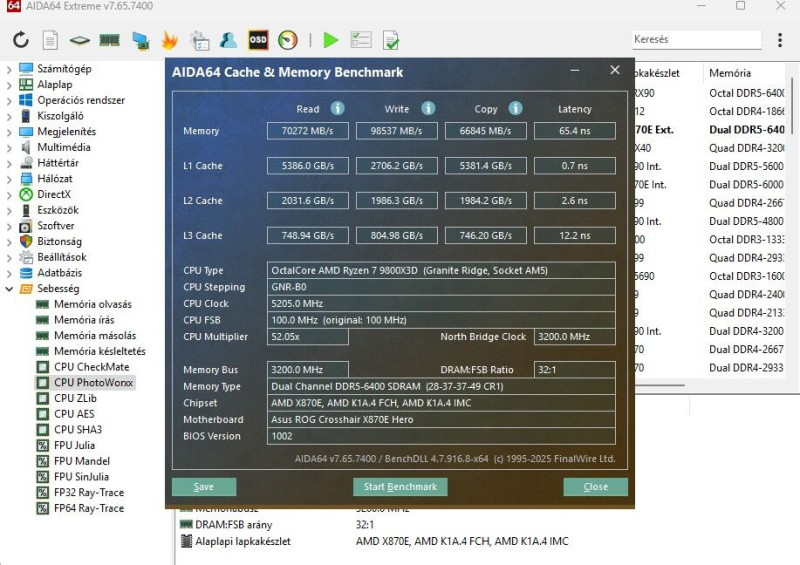Open the FPU Julia benchmark

(74, 446)
